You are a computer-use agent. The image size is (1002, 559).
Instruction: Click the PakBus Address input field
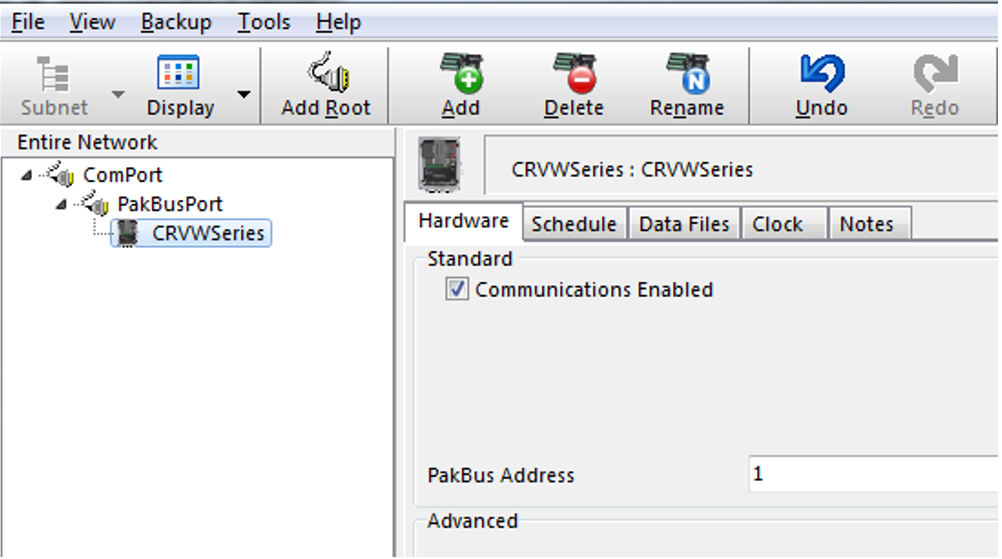[870, 474]
